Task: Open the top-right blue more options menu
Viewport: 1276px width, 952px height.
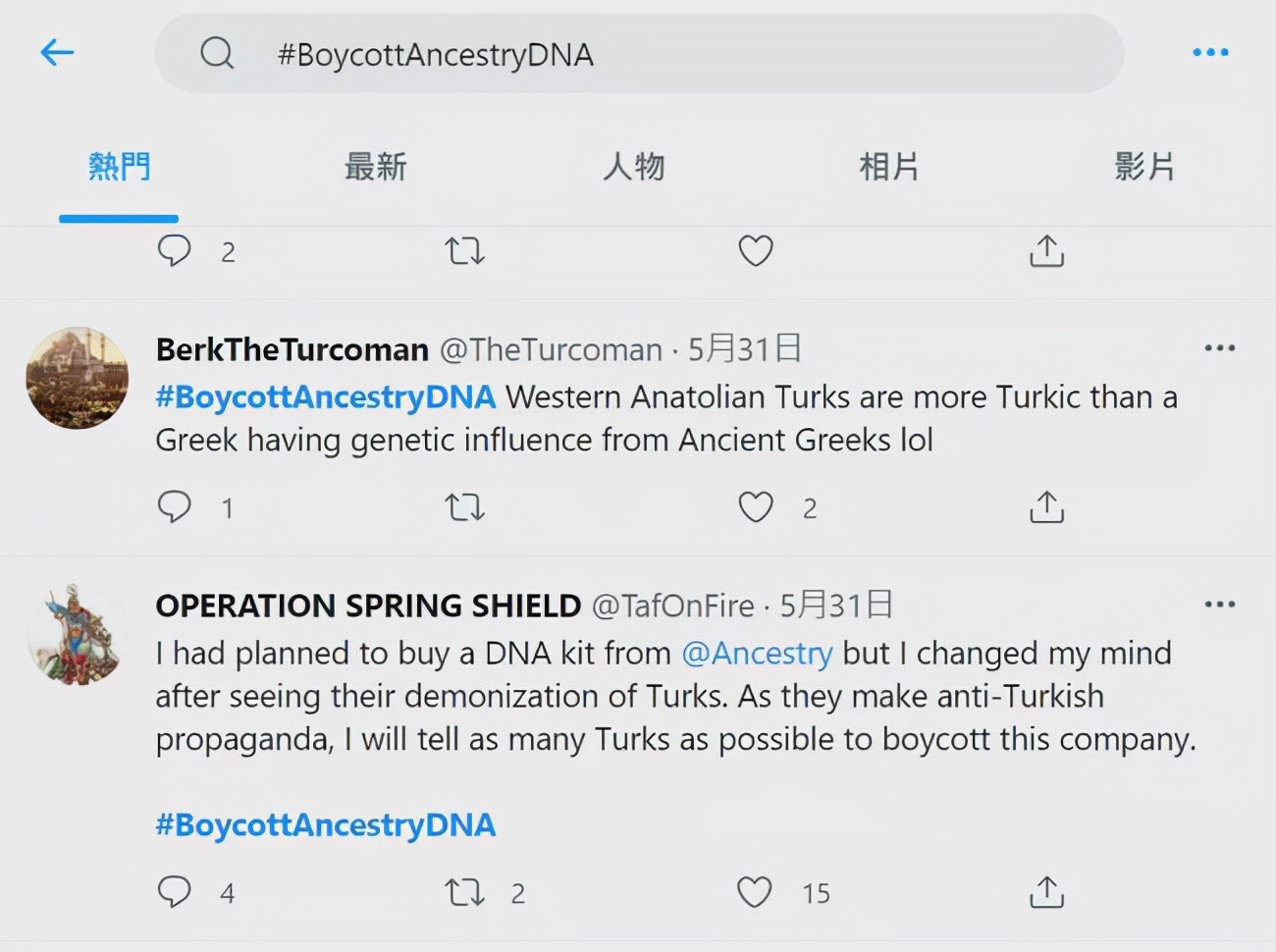Action: pyautogui.click(x=1210, y=53)
